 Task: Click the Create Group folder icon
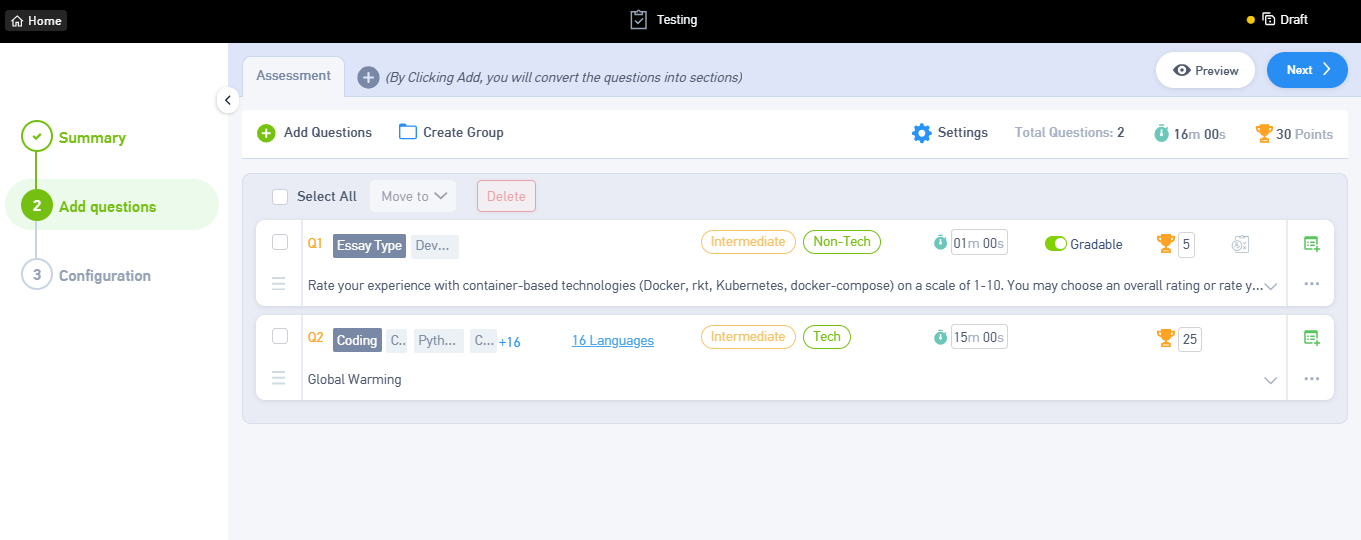point(408,132)
